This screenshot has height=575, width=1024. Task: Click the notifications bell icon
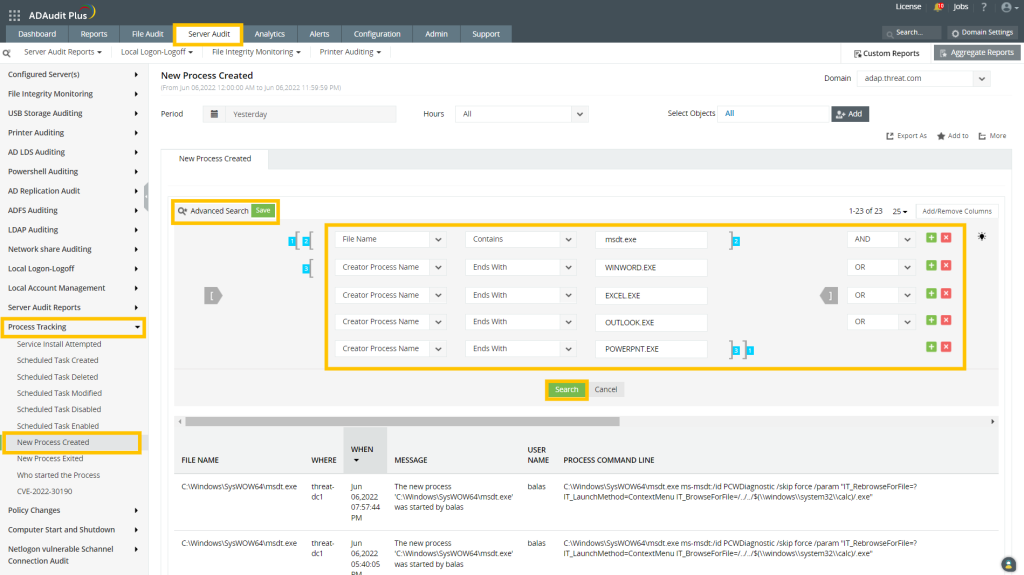pyautogui.click(x=937, y=7)
